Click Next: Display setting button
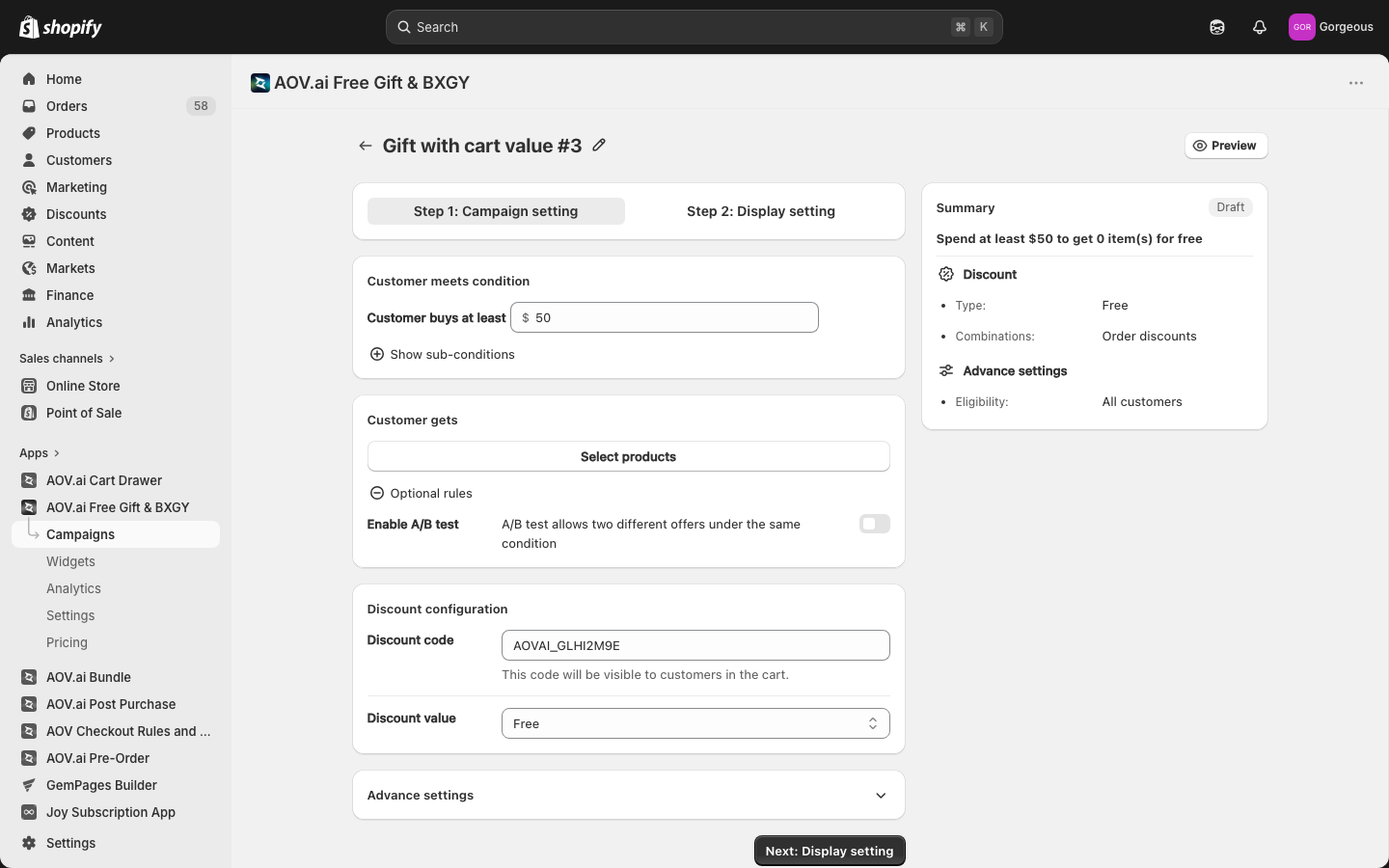 coord(830,851)
